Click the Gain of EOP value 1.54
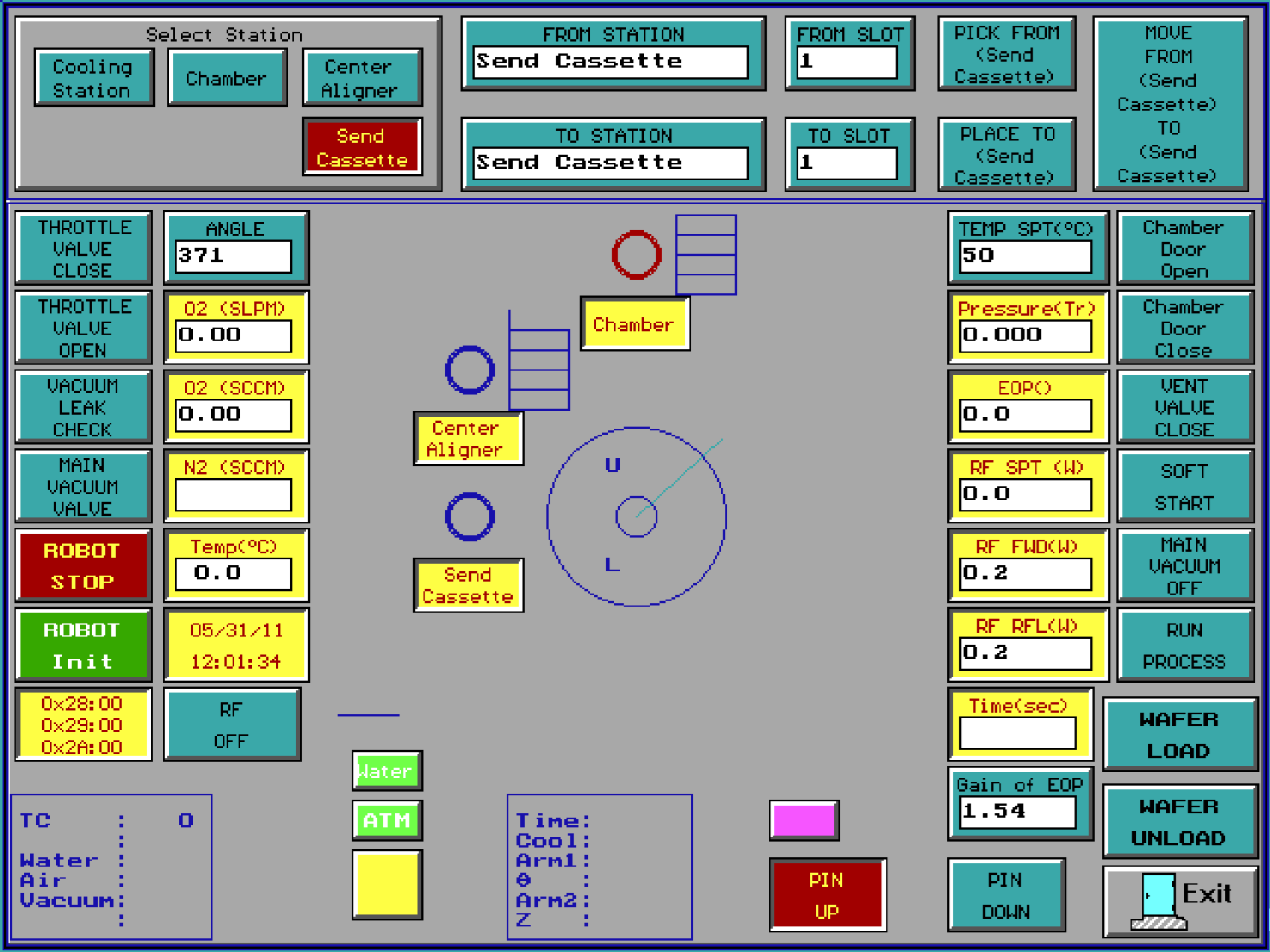The height and width of the screenshot is (952, 1270). pyautogui.click(x=1018, y=812)
